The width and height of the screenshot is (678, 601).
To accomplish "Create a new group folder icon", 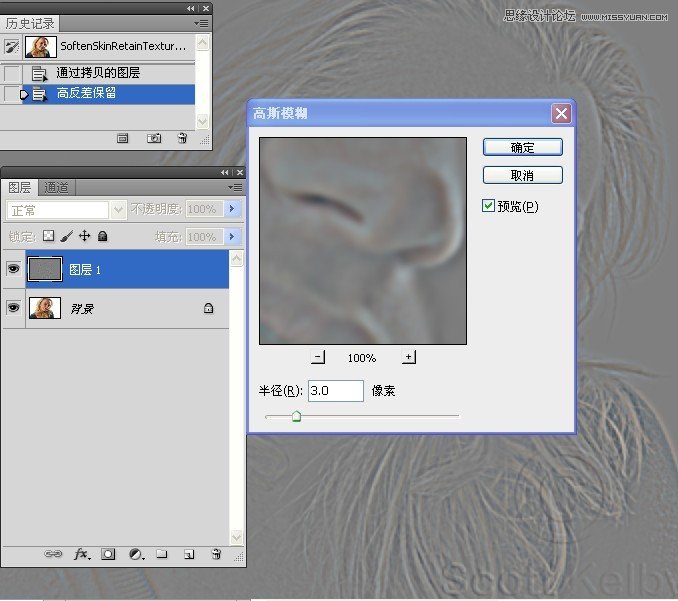I will coord(162,554).
